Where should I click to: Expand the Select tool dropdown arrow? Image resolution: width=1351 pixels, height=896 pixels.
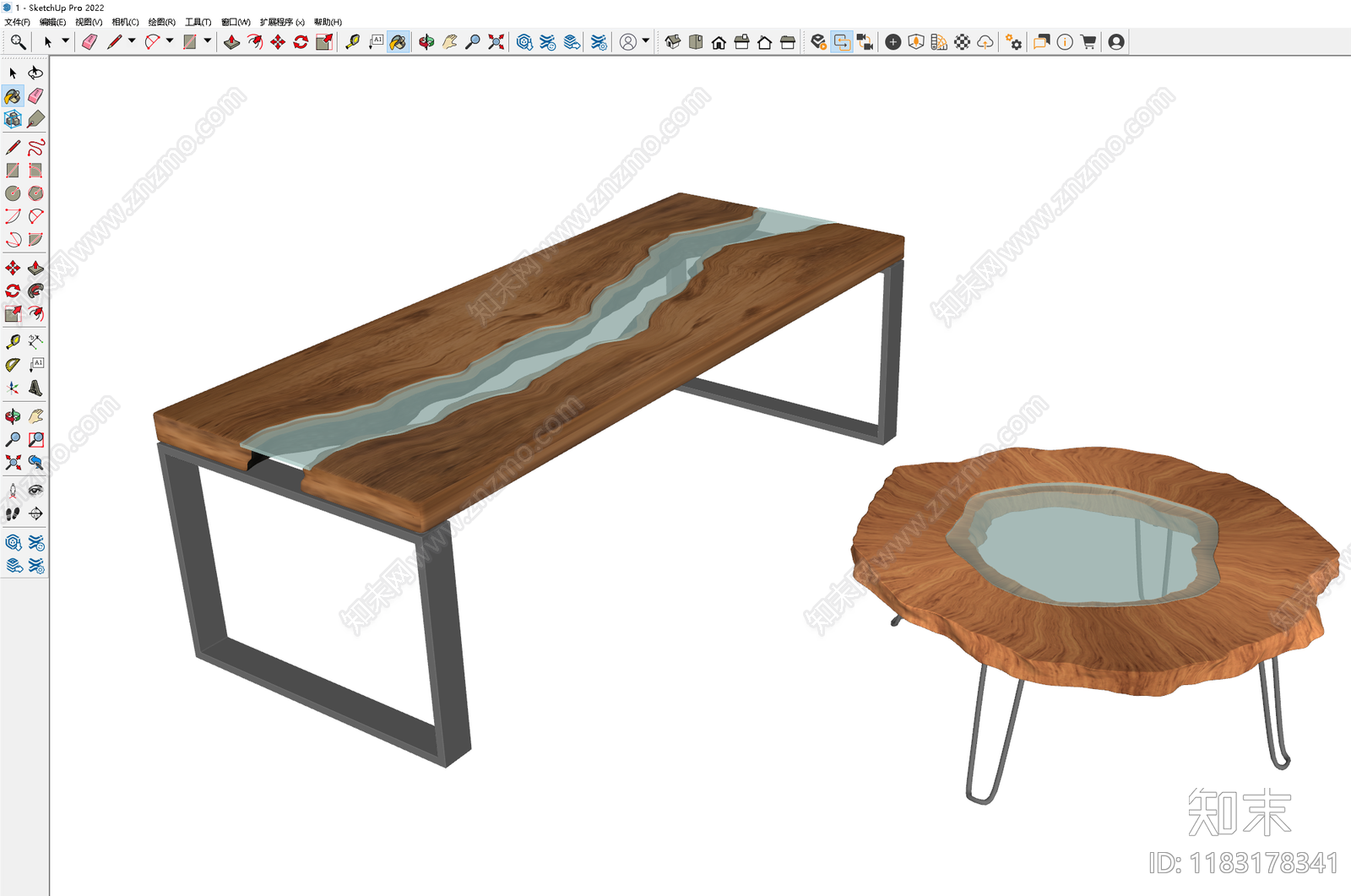point(65,41)
